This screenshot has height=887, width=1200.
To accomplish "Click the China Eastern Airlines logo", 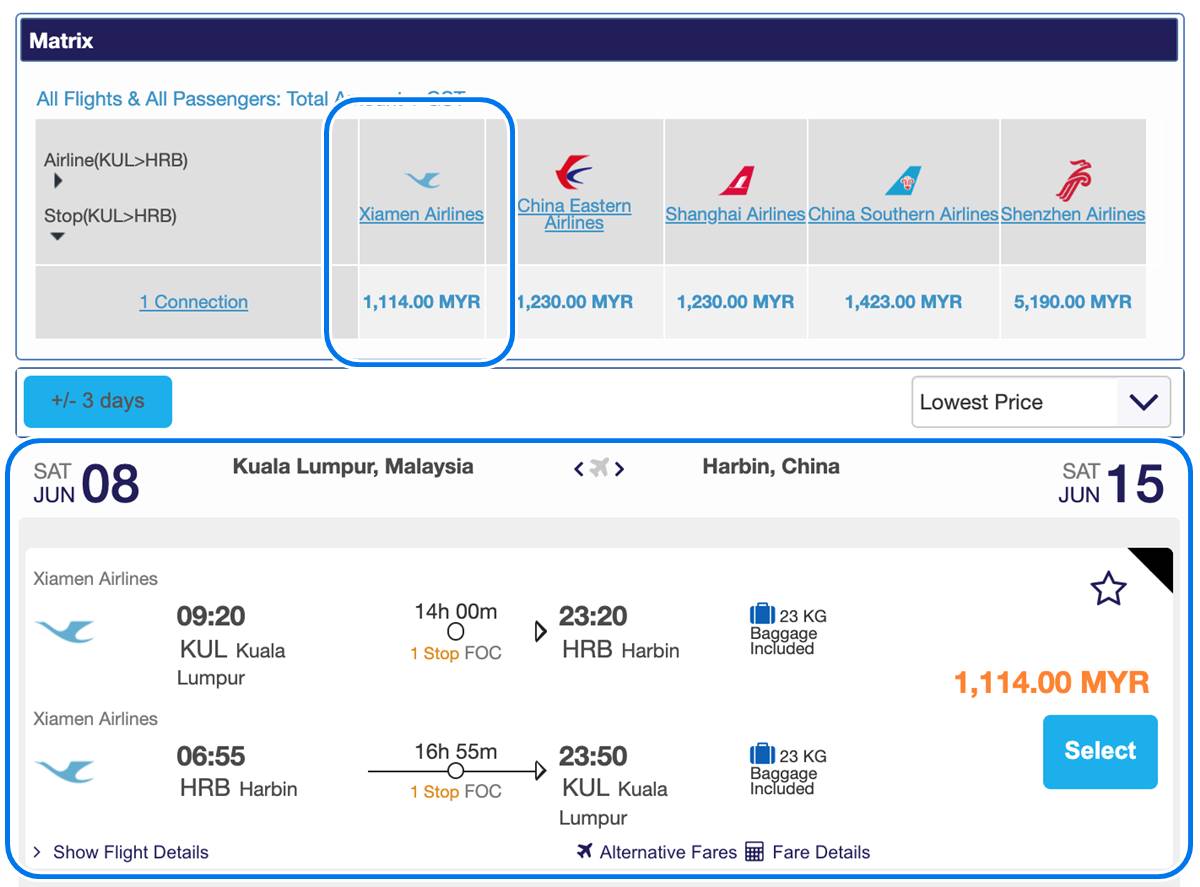I will (x=574, y=172).
